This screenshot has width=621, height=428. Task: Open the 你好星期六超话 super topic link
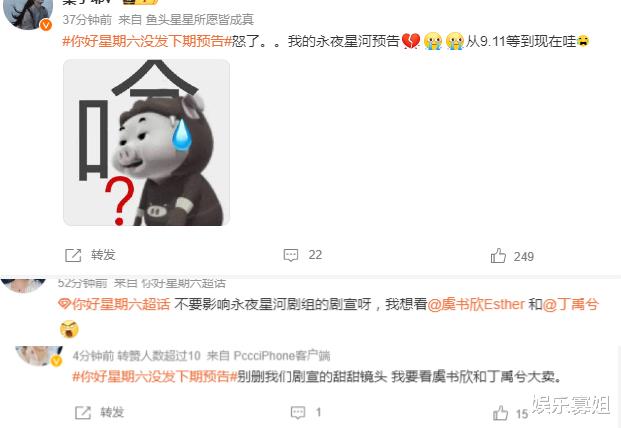[121, 304]
